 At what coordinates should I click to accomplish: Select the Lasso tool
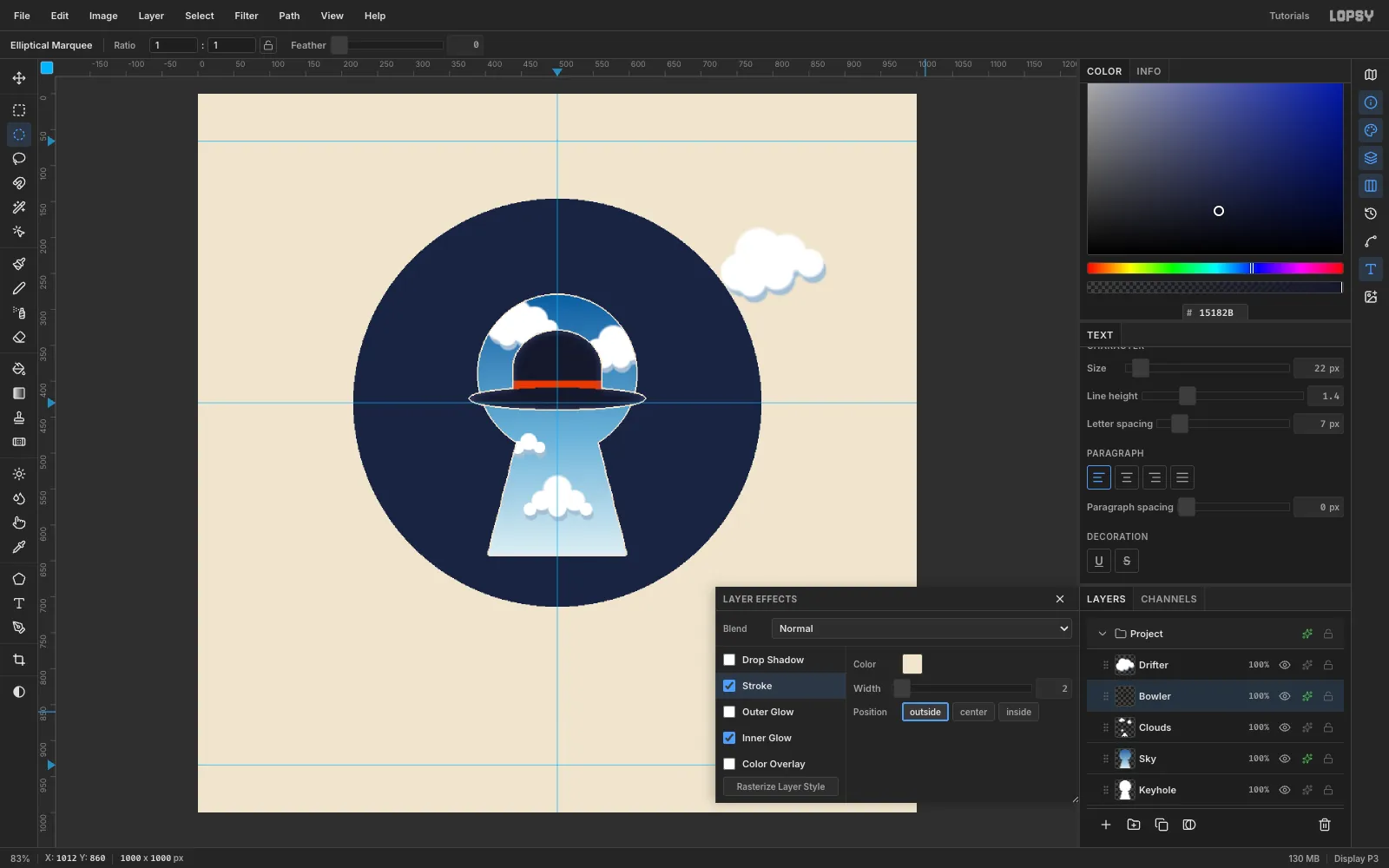click(19, 159)
